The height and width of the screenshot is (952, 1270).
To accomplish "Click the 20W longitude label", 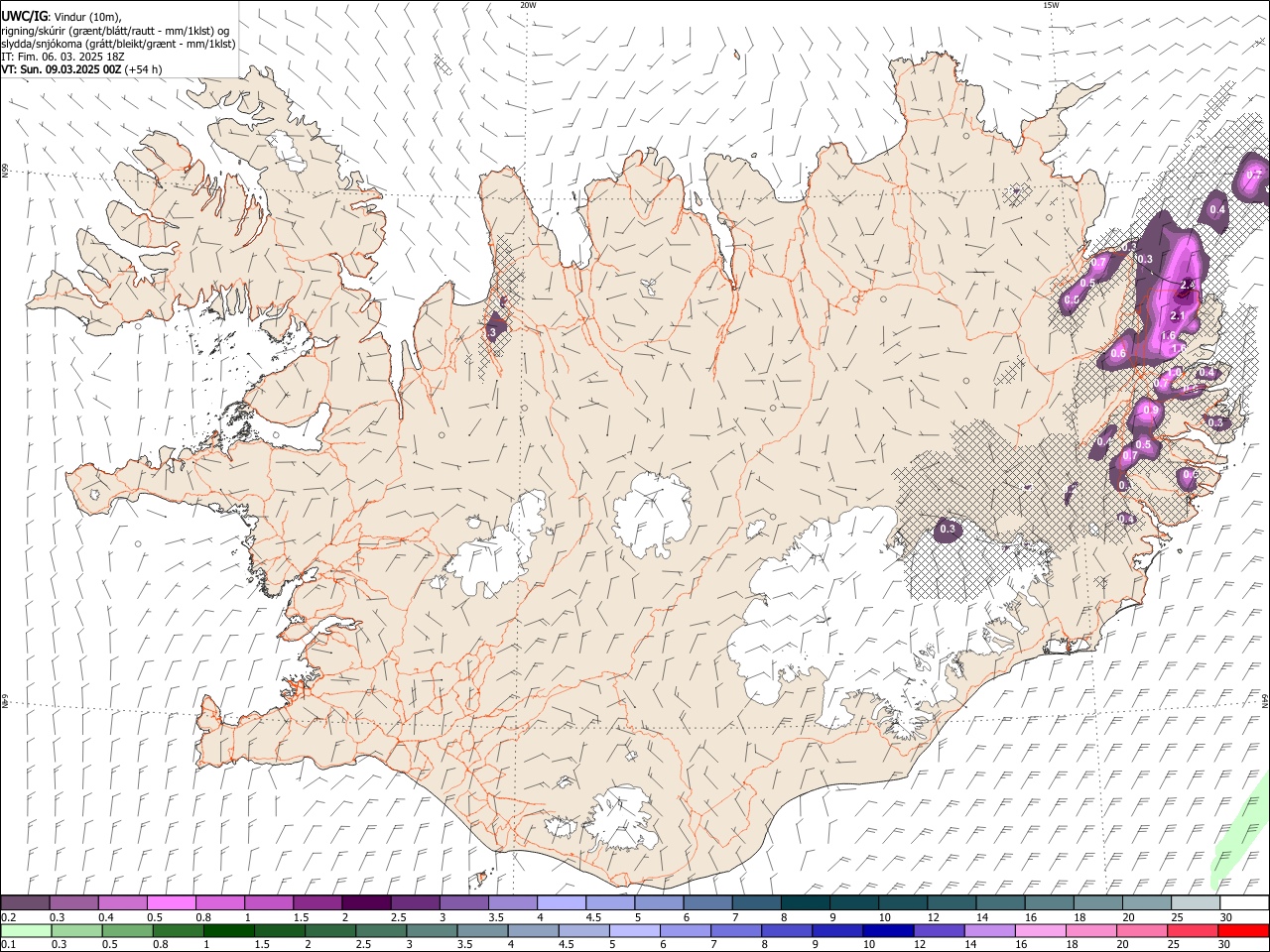I will (x=528, y=5).
